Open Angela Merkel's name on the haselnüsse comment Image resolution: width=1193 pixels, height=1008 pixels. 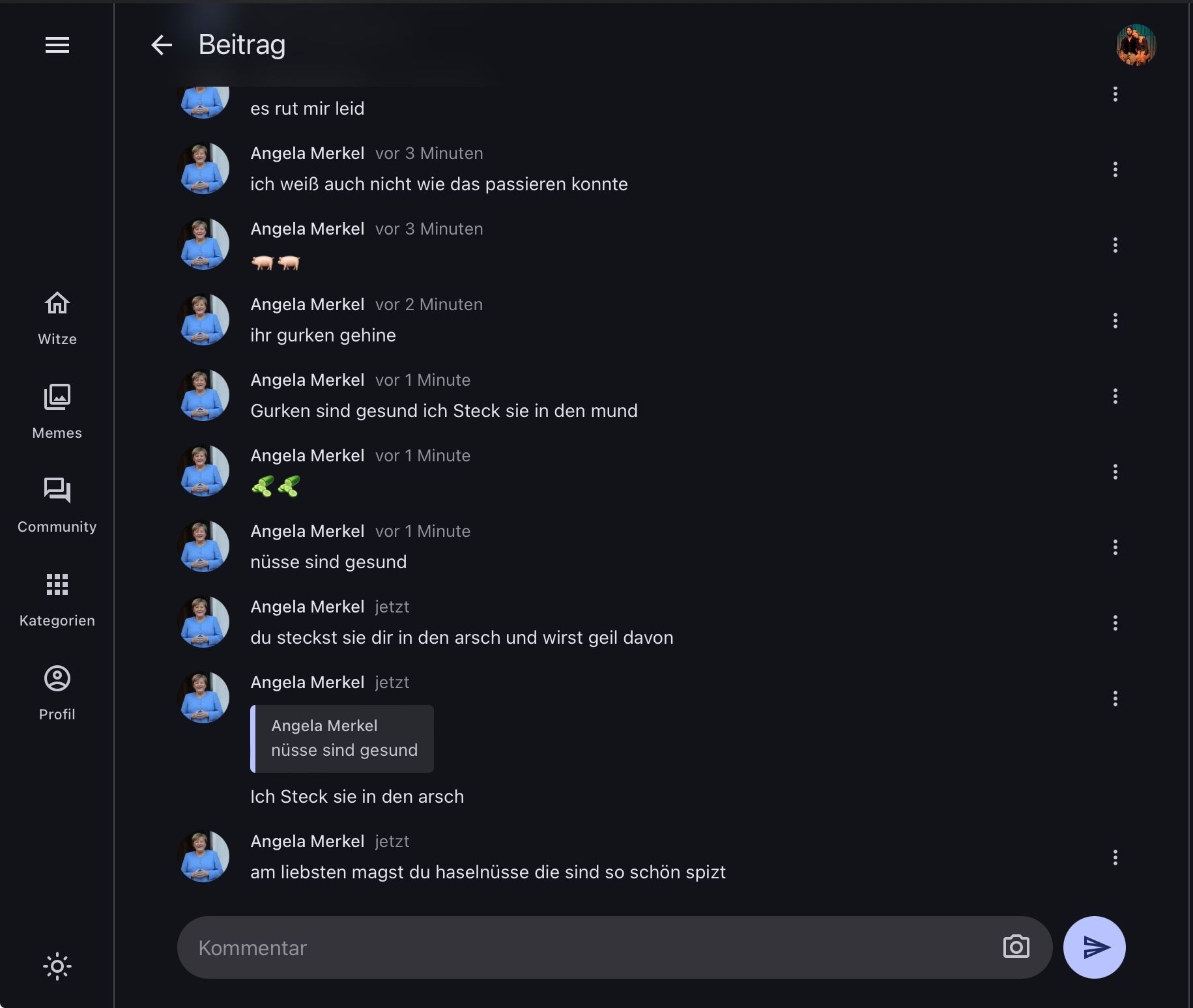[307, 841]
